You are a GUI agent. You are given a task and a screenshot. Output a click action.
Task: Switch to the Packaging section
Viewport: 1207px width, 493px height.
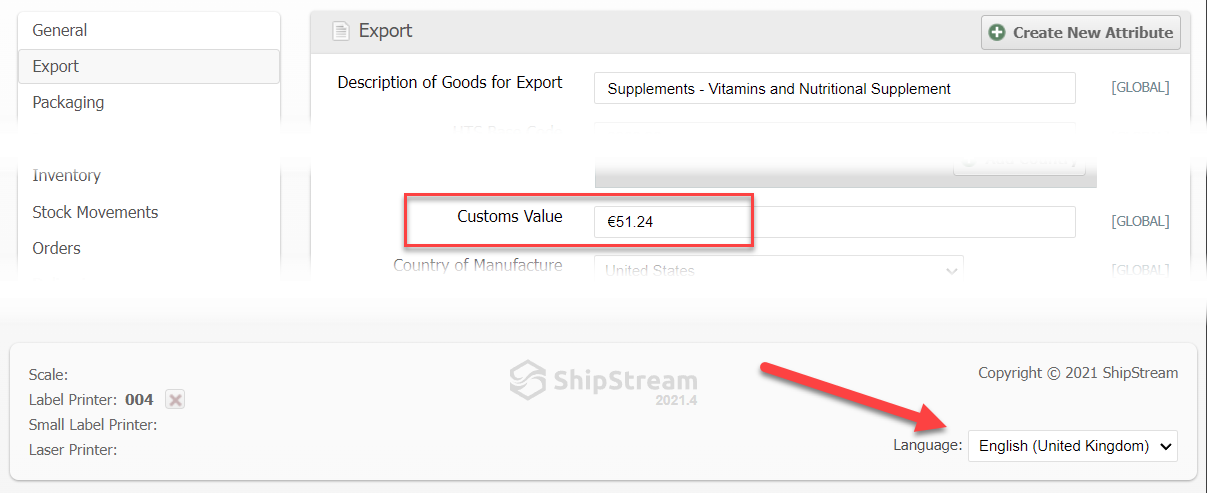(x=68, y=102)
